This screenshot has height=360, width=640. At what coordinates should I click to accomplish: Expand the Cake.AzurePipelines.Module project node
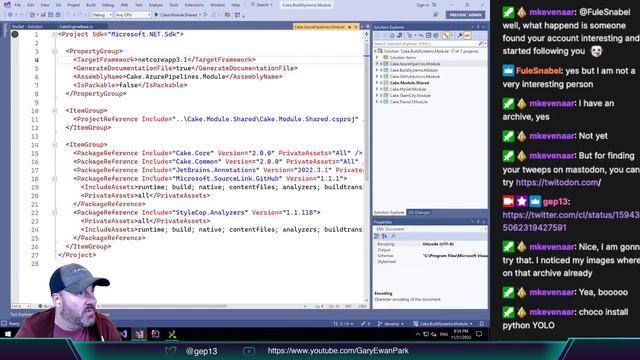(377, 64)
